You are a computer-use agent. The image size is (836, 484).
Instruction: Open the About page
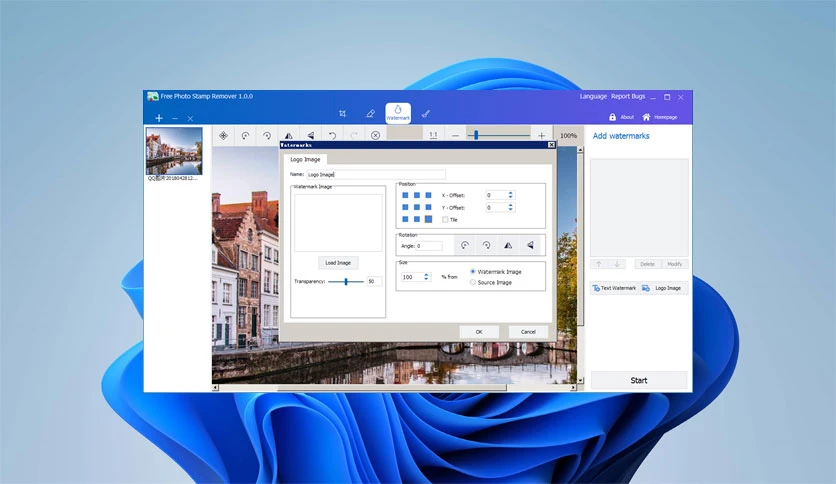point(627,117)
